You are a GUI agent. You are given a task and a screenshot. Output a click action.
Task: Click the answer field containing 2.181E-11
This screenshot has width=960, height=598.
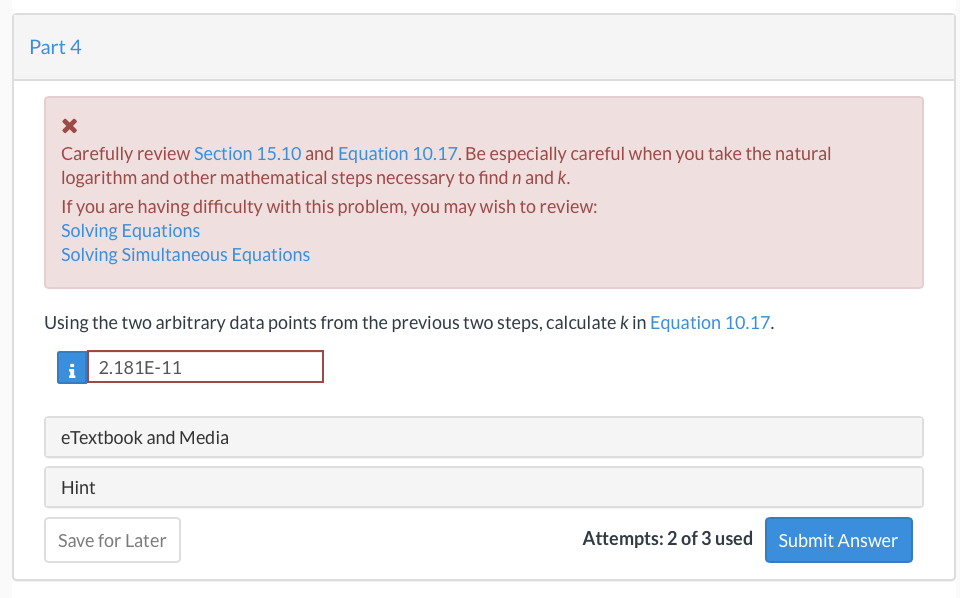tap(206, 367)
